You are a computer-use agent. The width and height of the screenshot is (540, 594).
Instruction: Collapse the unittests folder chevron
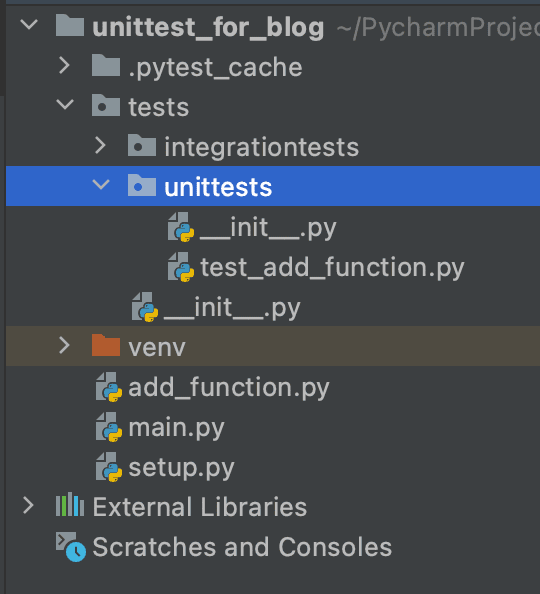click(101, 185)
